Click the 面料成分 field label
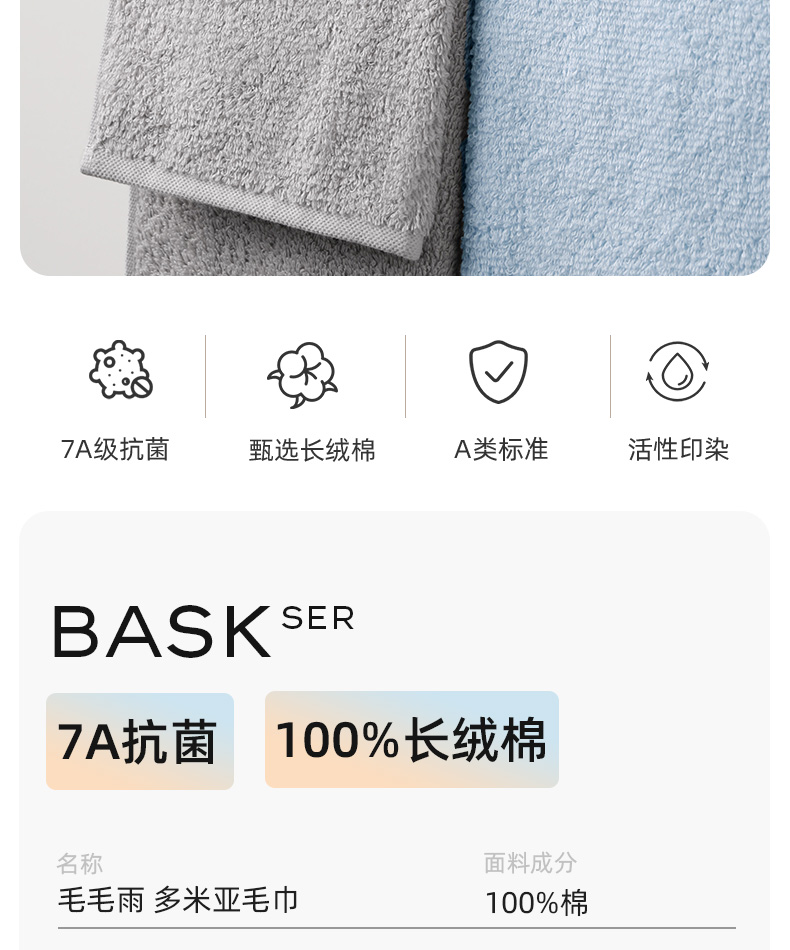The width and height of the screenshot is (790, 950). coord(530,863)
